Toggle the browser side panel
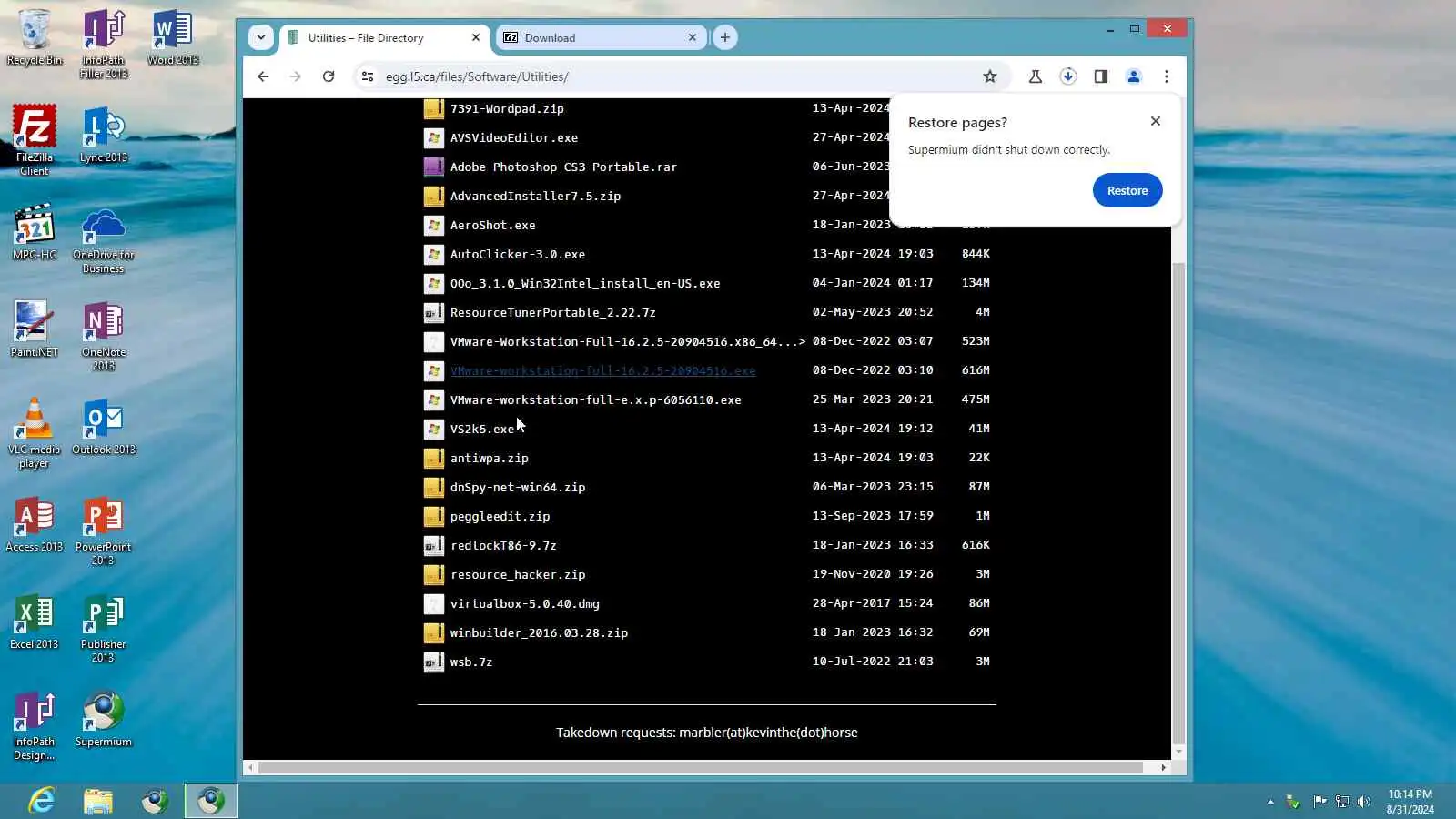The image size is (1456, 819). point(1101,76)
